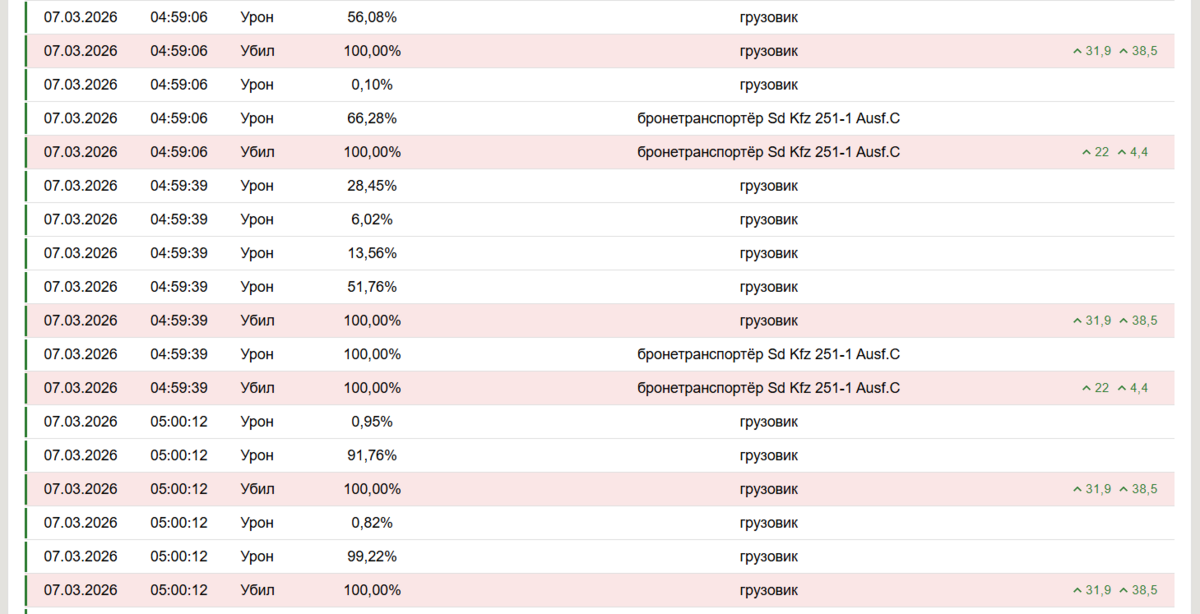1200x614 pixels.
Task: Click the up arrow beside 38,5 in the 04:59:06 грузовик kill row
Action: coord(1123,51)
